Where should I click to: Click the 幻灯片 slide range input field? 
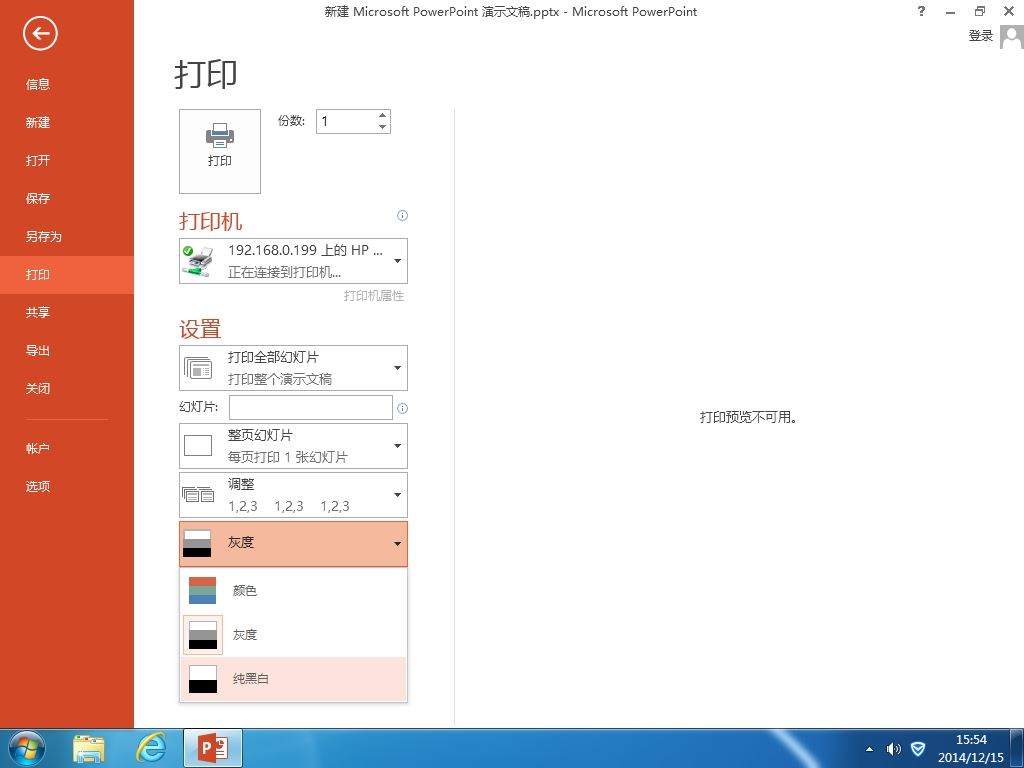pos(311,408)
